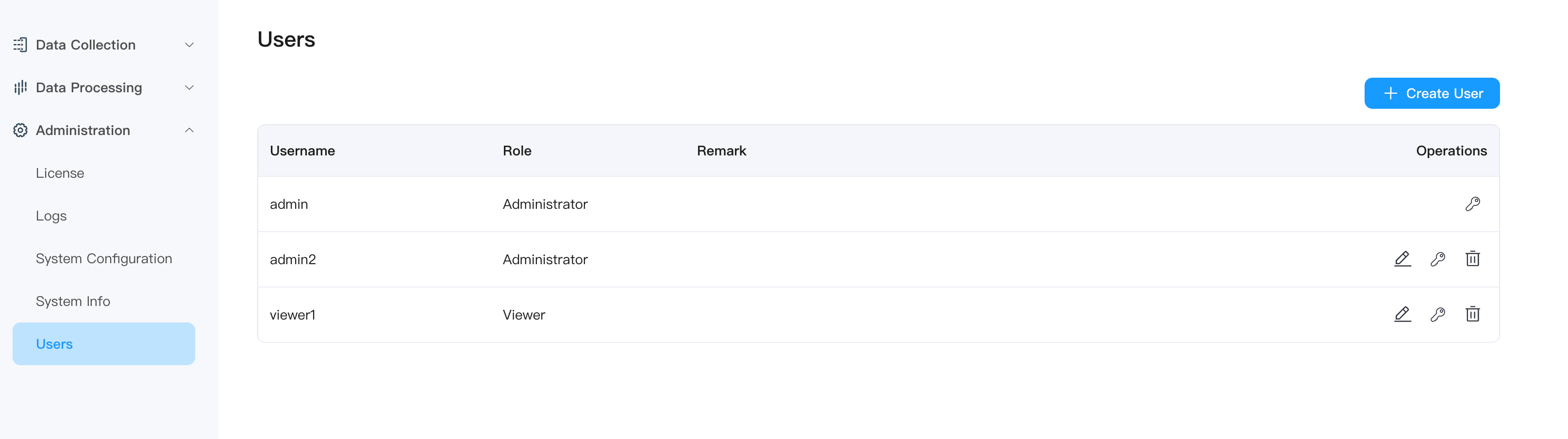Screen dimensions: 1568x439
Task: Select the Users sidebar item
Action: coord(103,344)
